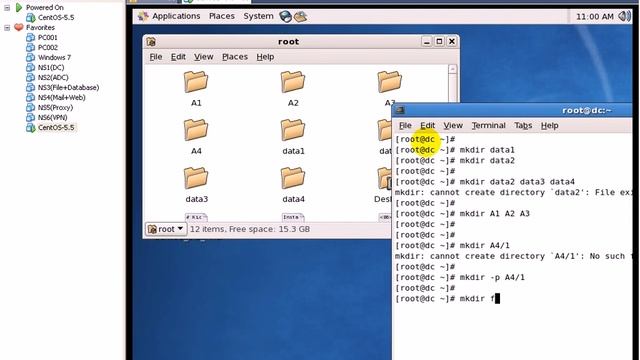This screenshot has height=360, width=640.
Task: Open the System panel menu
Action: tap(258, 16)
